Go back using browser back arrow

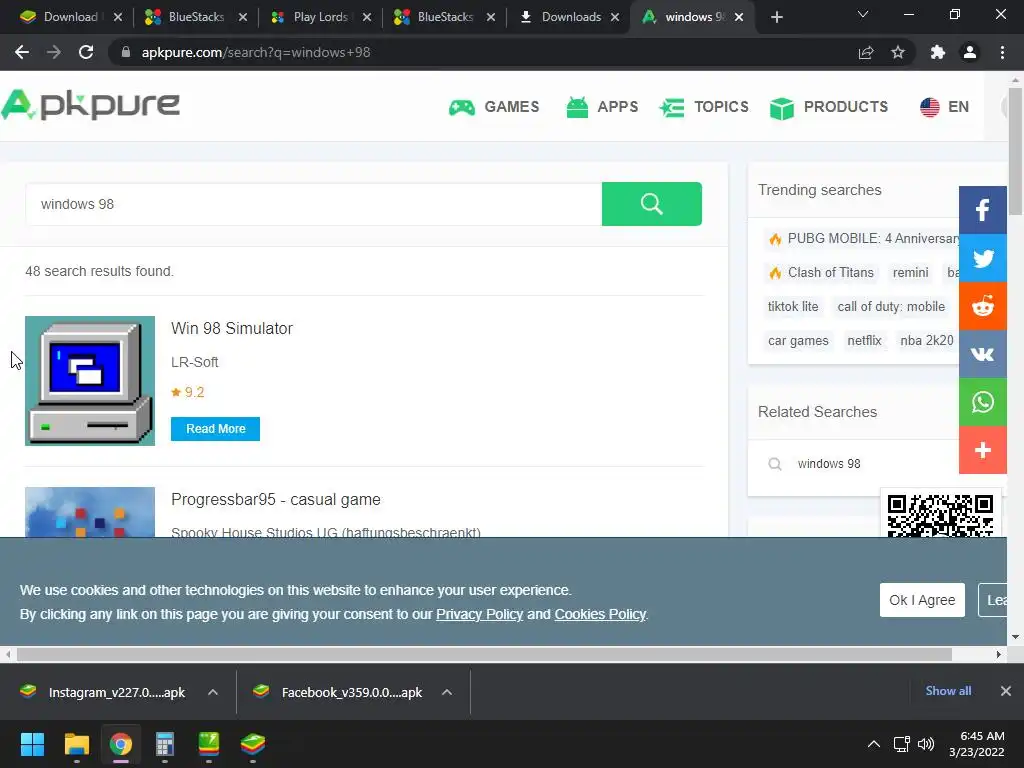pyautogui.click(x=22, y=52)
